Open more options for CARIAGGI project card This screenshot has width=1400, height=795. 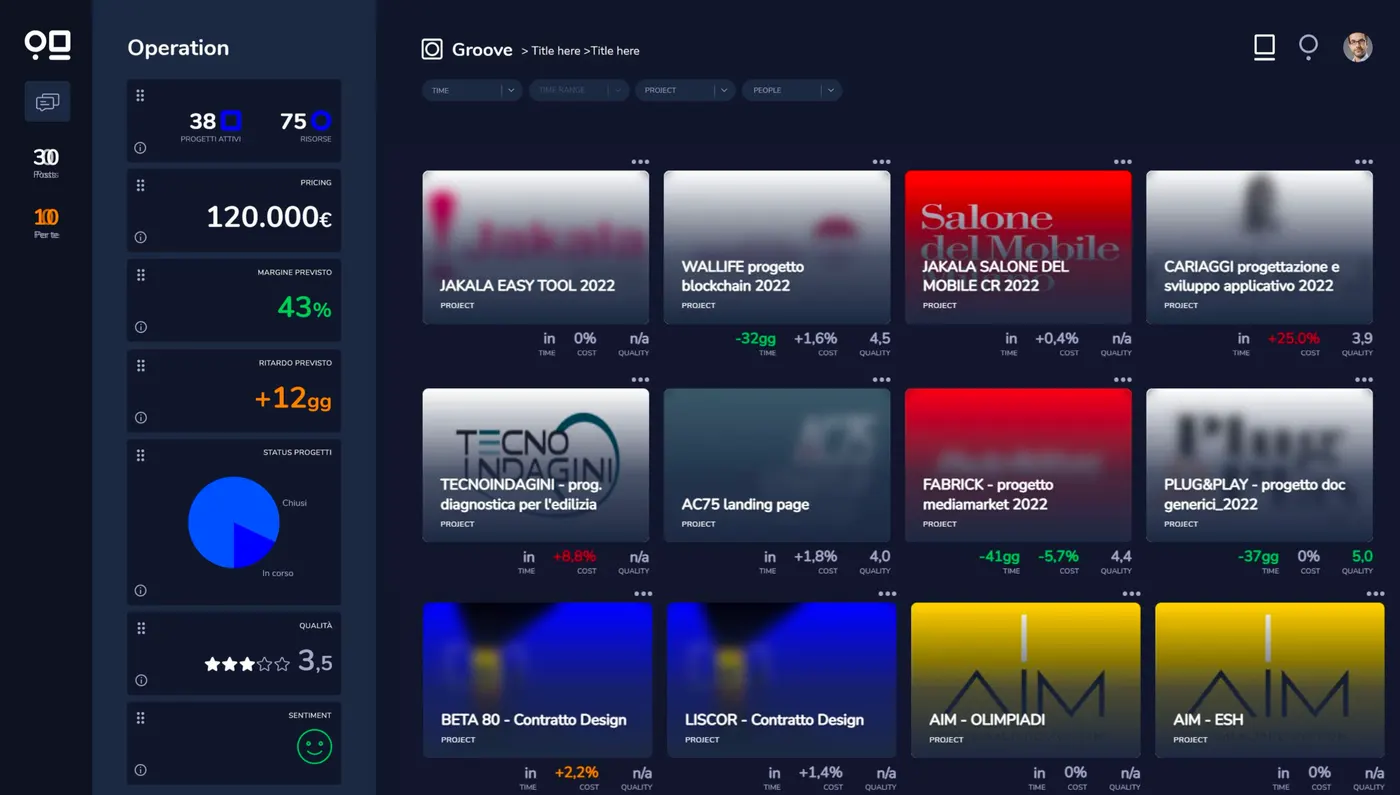coord(1364,162)
